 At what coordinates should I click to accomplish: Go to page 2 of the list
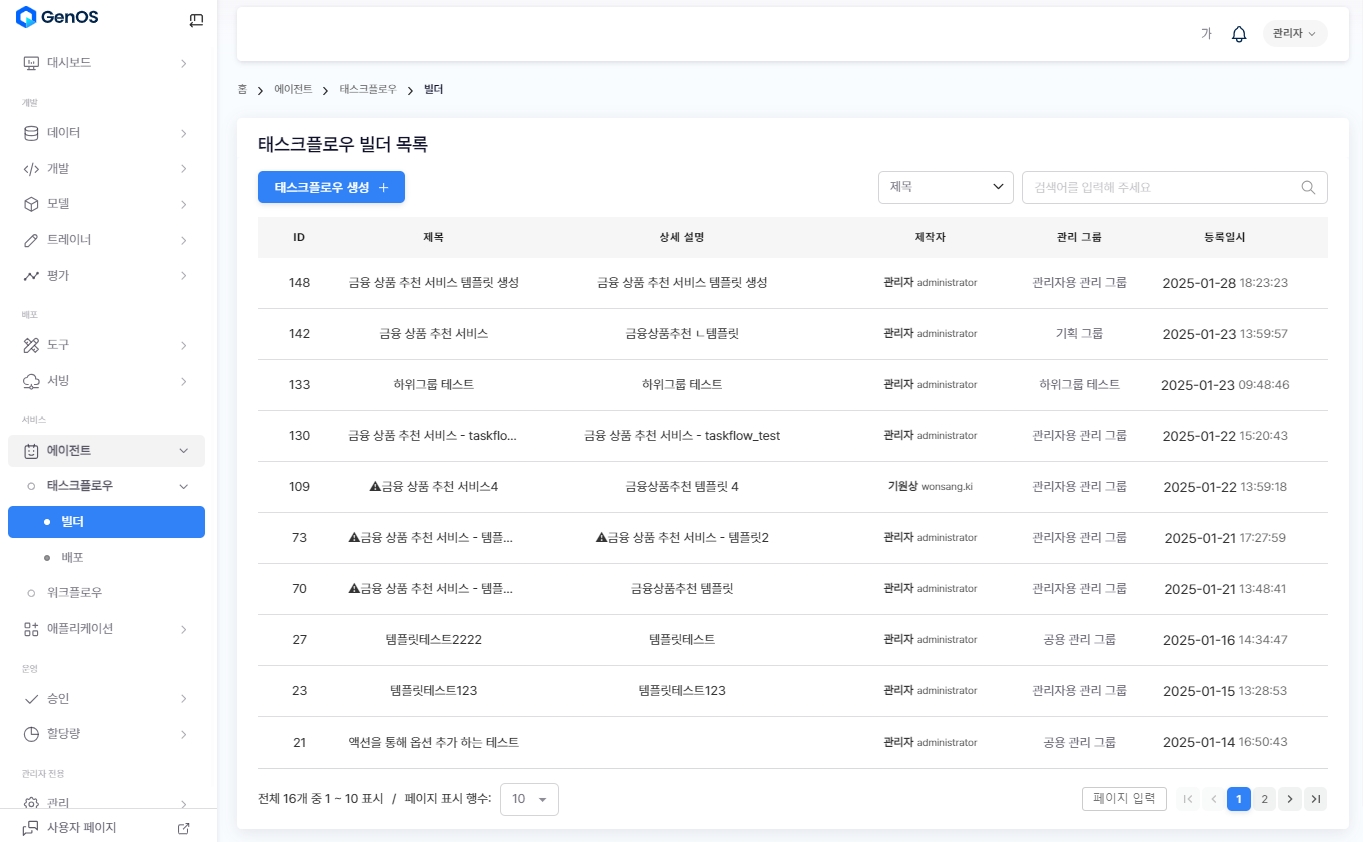(1264, 799)
